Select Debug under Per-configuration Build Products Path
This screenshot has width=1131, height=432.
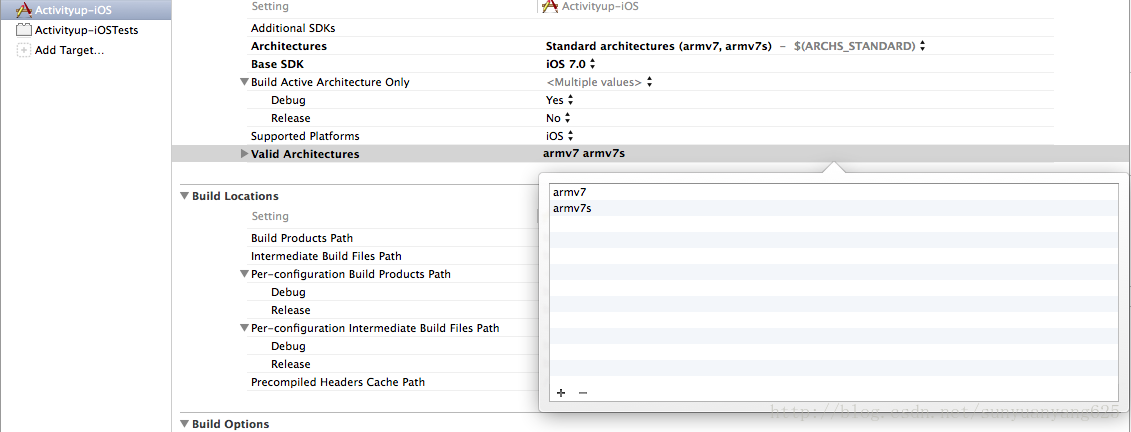click(289, 292)
